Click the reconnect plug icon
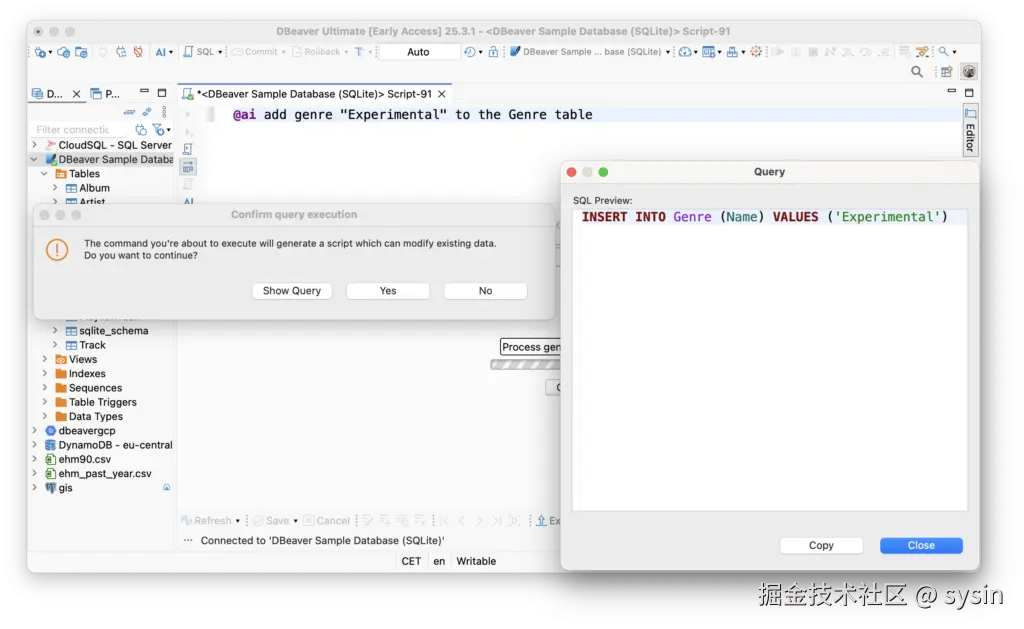Image resolution: width=1024 pixels, height=629 pixels. (x=121, y=52)
